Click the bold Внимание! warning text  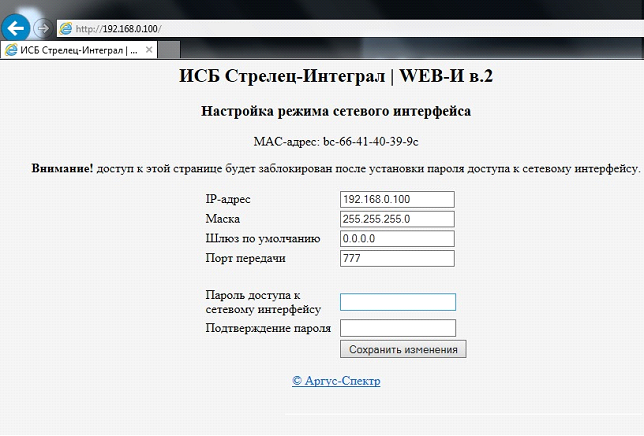pyautogui.click(x=62, y=168)
